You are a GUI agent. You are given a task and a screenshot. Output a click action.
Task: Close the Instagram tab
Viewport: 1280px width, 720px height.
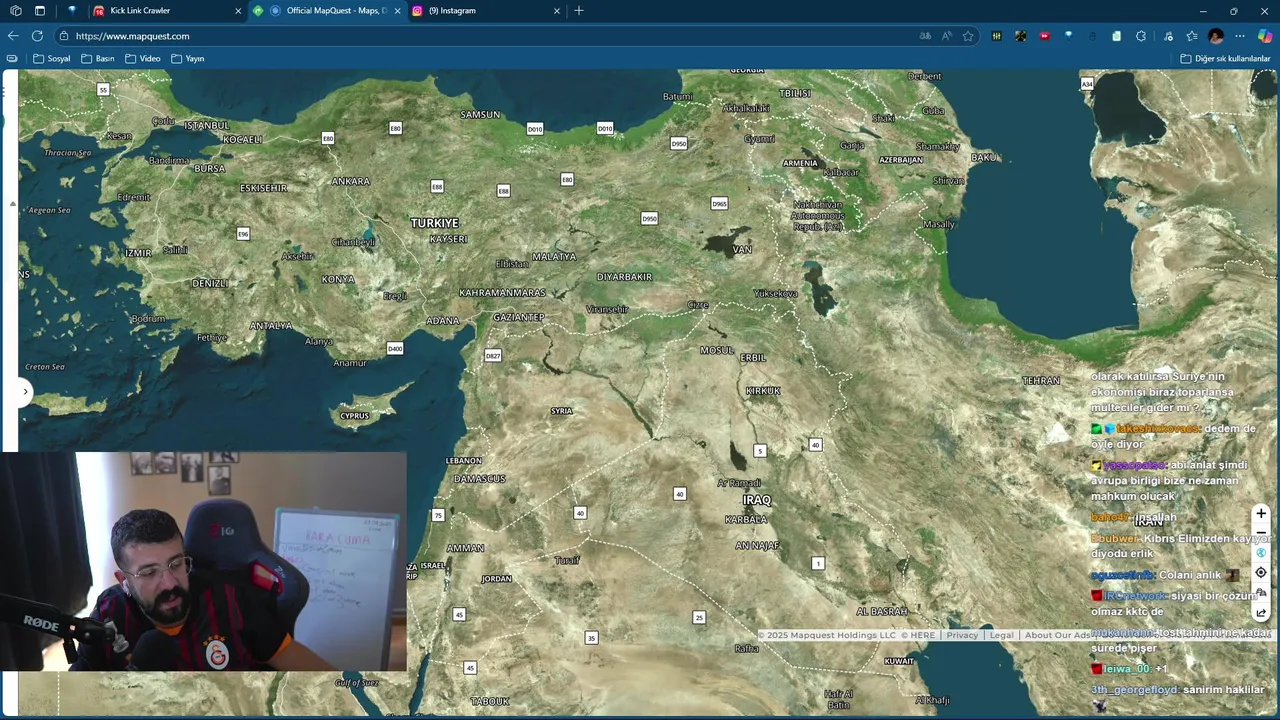tap(557, 10)
